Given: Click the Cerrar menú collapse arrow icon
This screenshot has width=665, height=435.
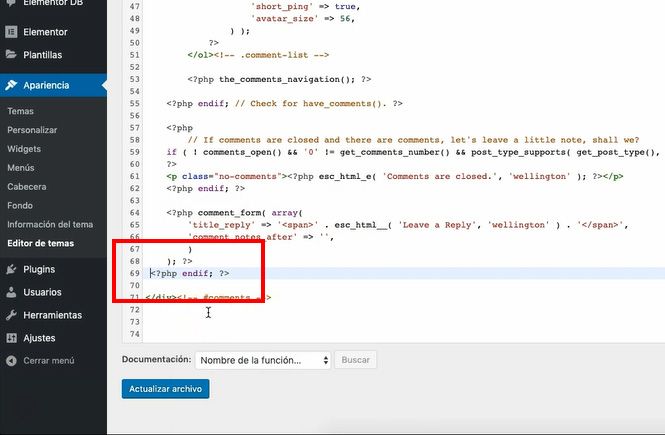Looking at the screenshot, I should coord(11,361).
